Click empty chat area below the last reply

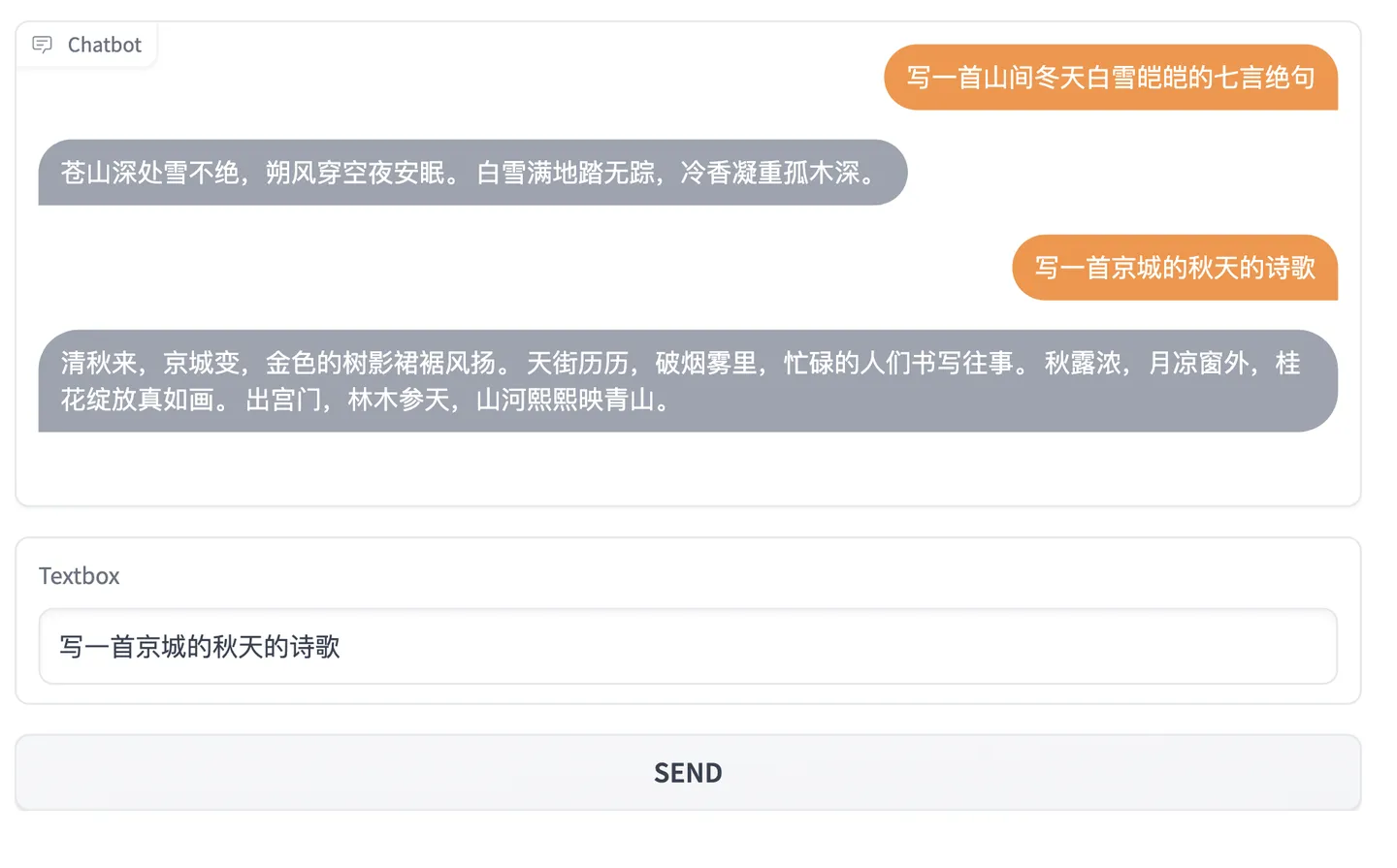click(687, 470)
